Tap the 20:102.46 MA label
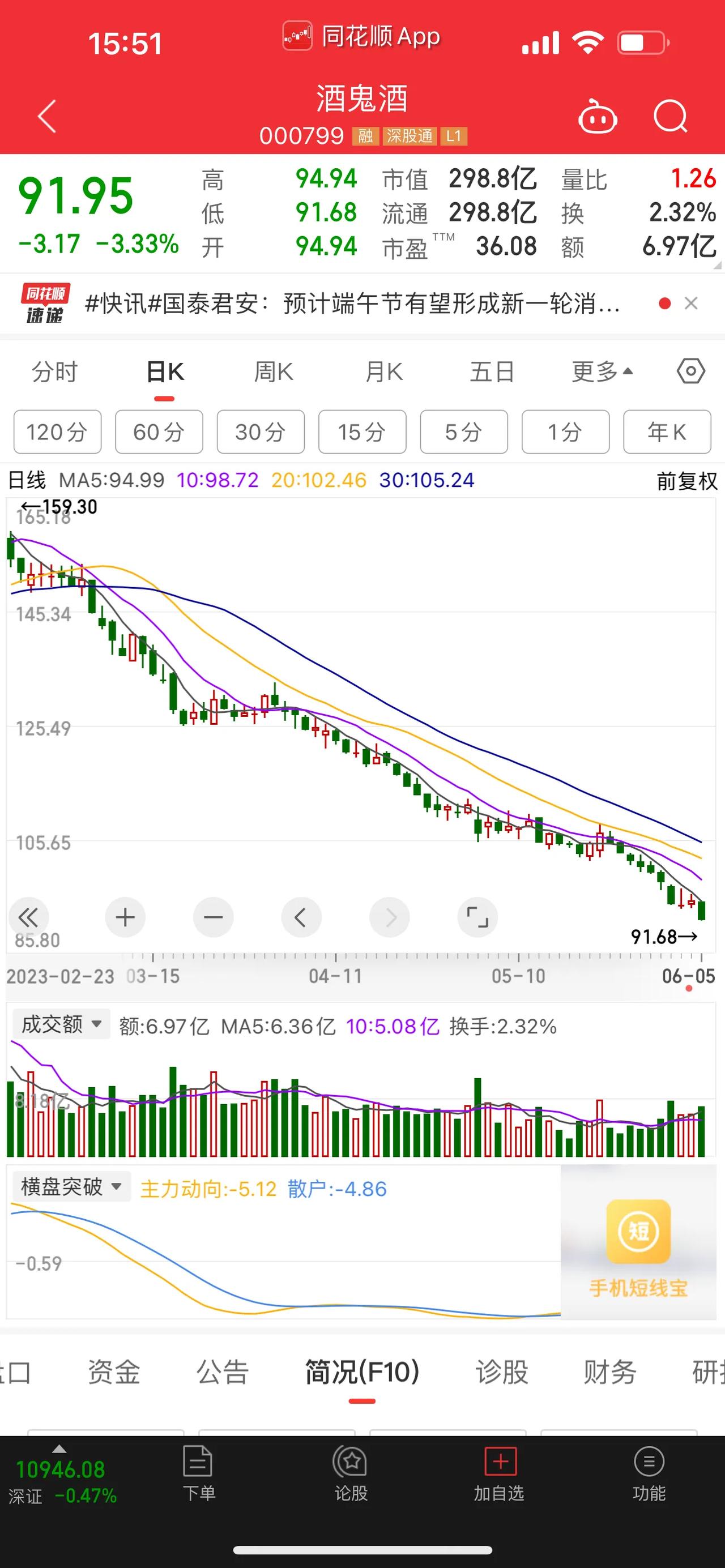Screen dimensions: 725x1568 (319, 480)
